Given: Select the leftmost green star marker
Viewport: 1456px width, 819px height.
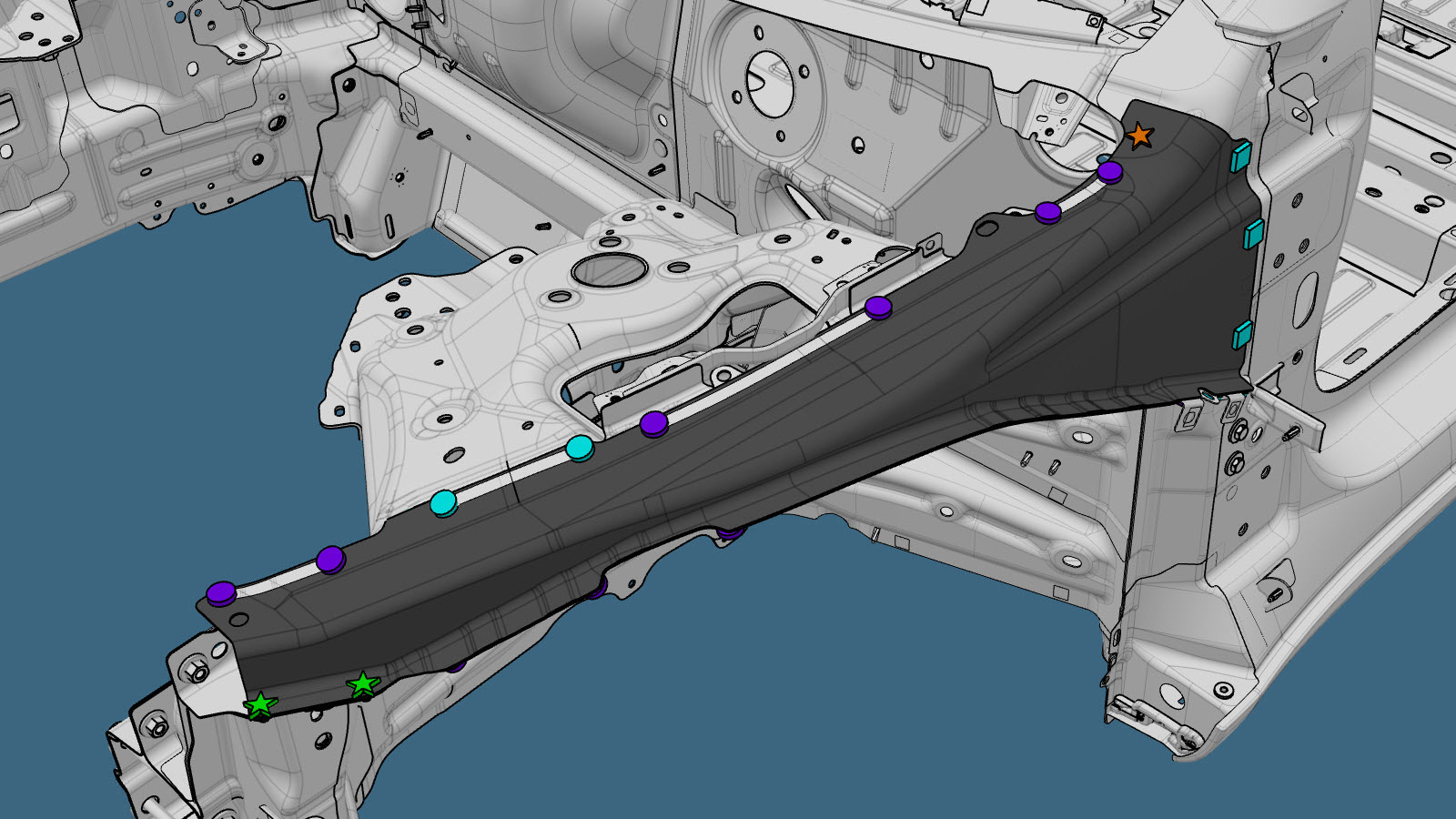Looking at the screenshot, I should [260, 704].
